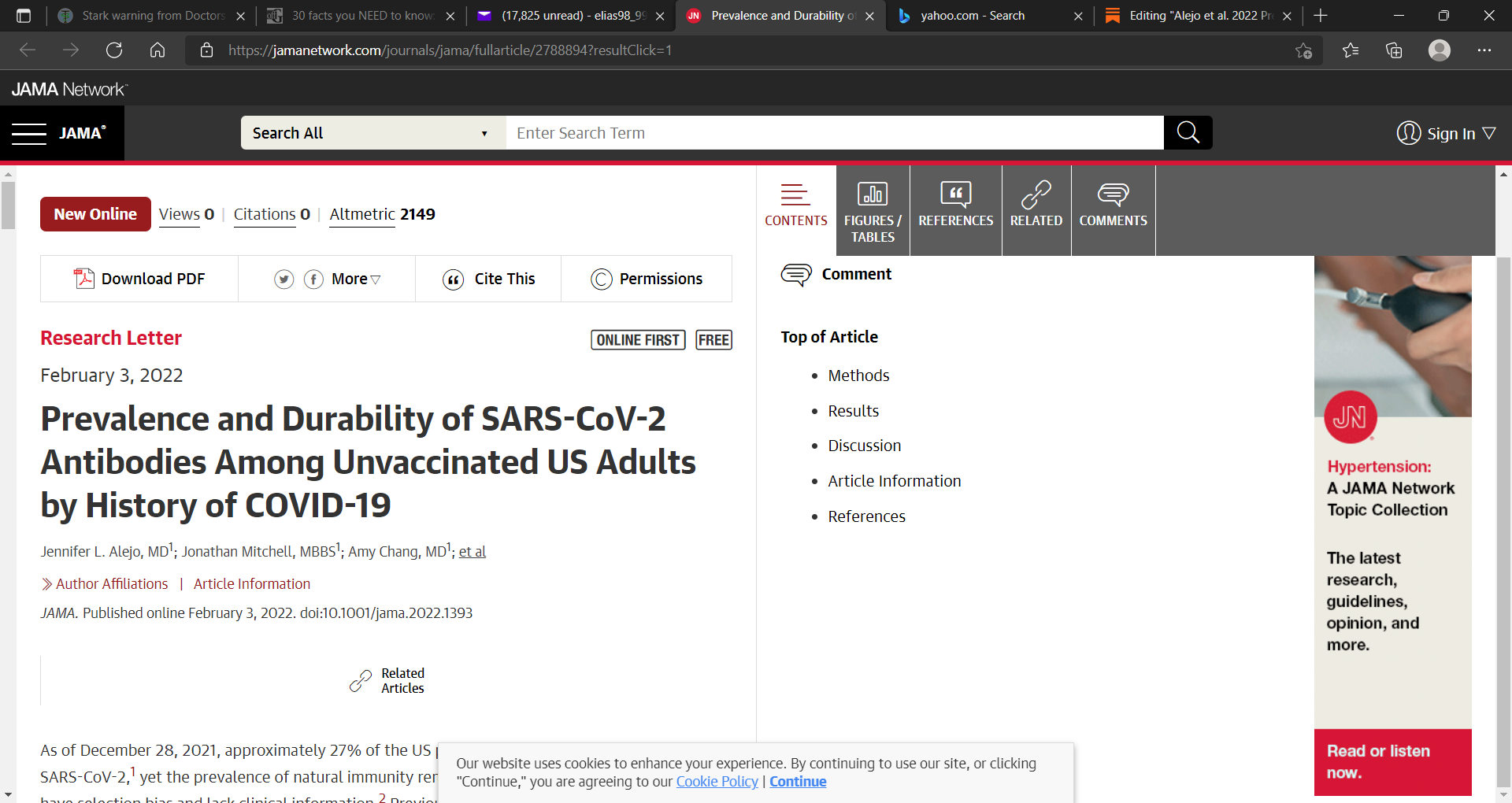Jump to References in contents list
1512x803 pixels.
pos(866,516)
